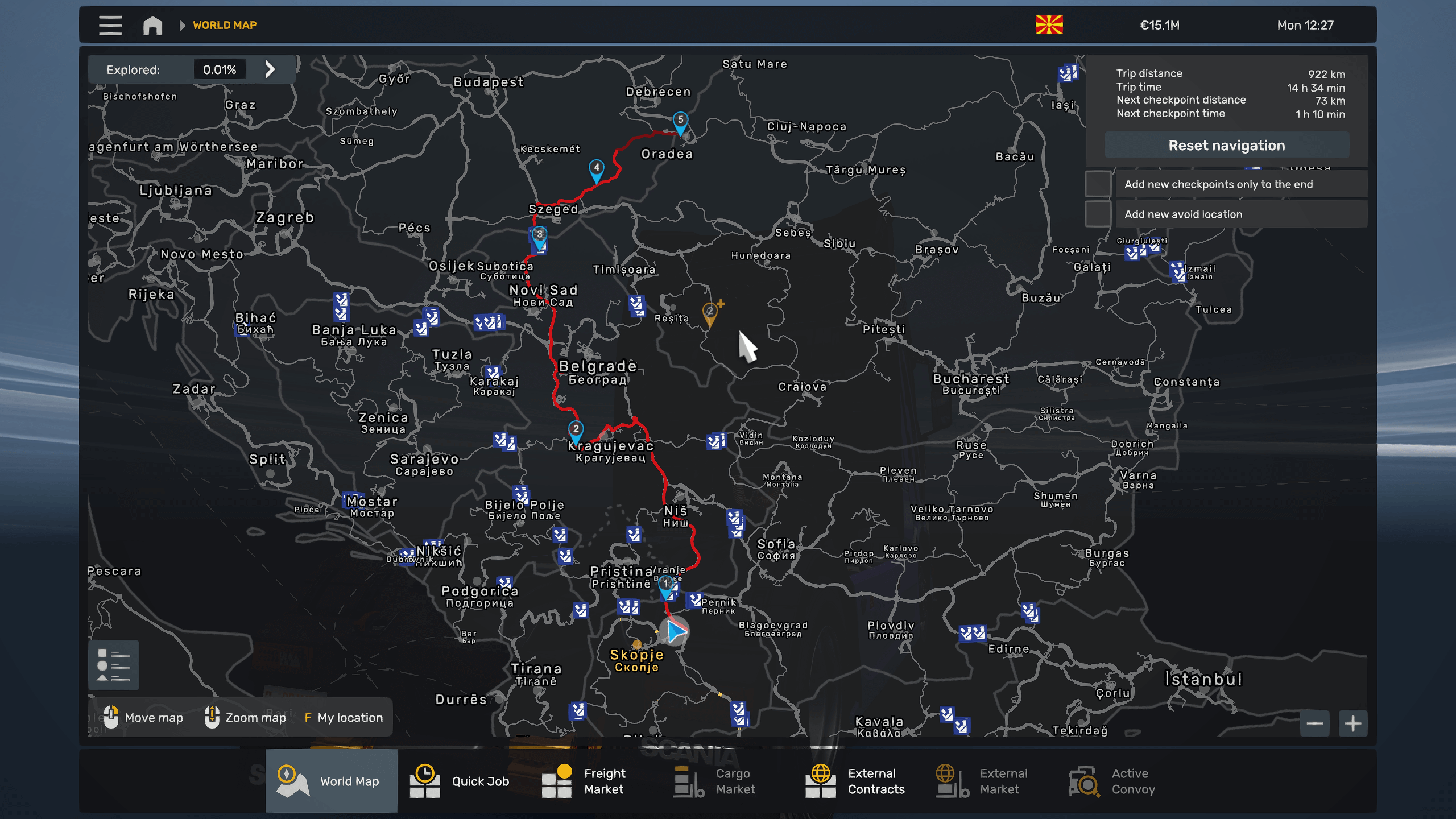
Task: Select waypoint marker 4 near Szeged
Action: pyautogui.click(x=596, y=169)
